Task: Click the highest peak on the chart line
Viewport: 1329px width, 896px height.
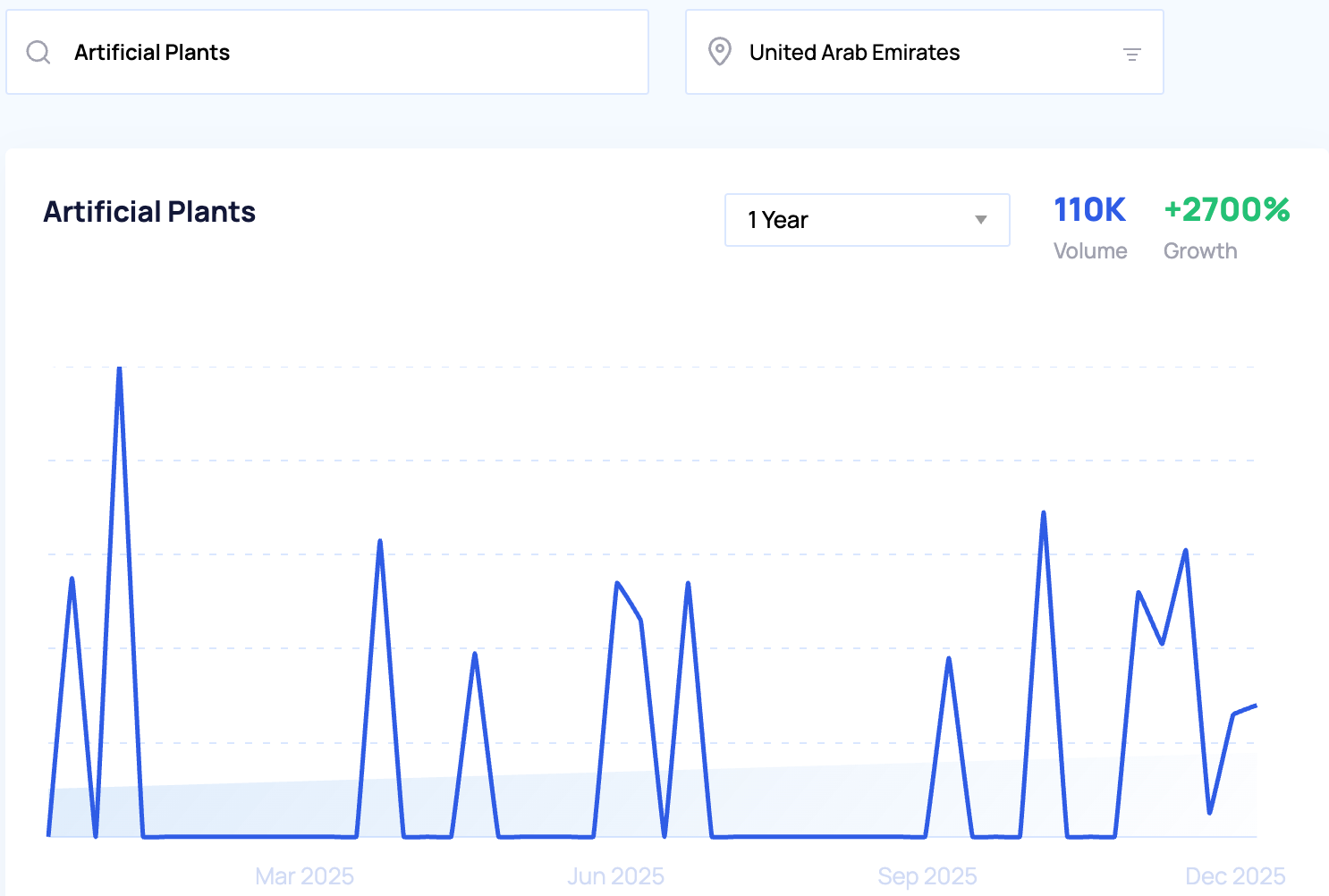Action: pos(119,368)
